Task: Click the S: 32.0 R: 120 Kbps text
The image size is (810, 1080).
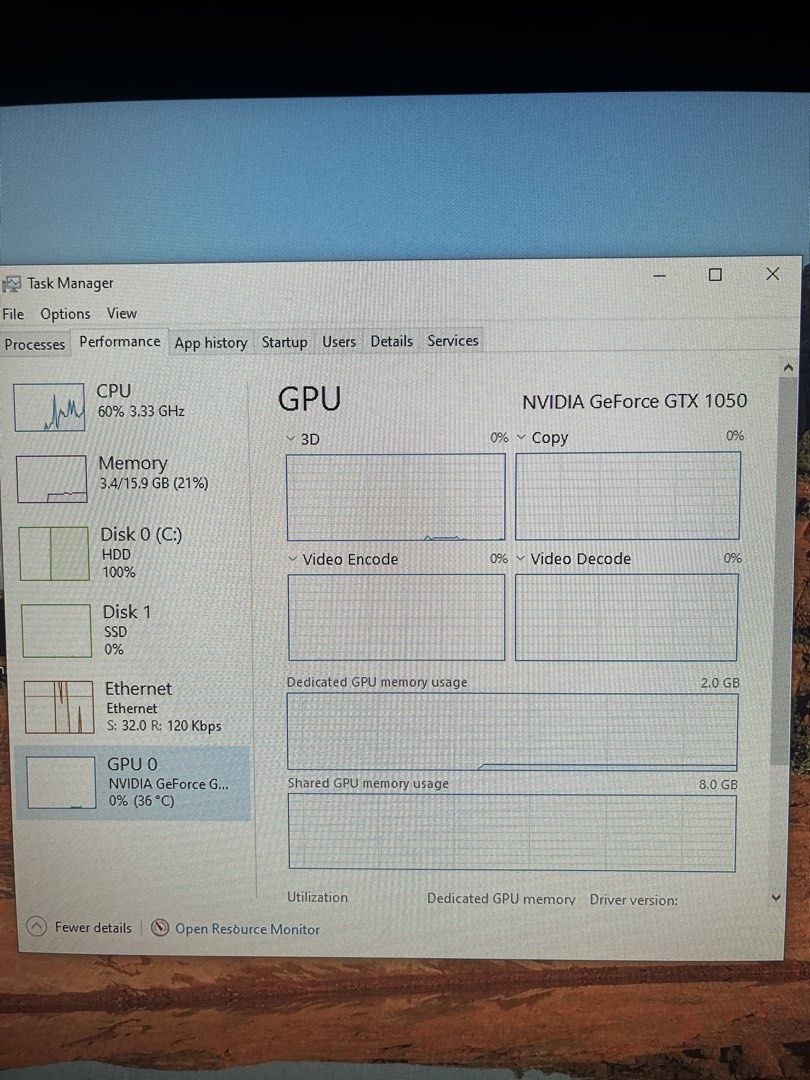Action: (164, 725)
